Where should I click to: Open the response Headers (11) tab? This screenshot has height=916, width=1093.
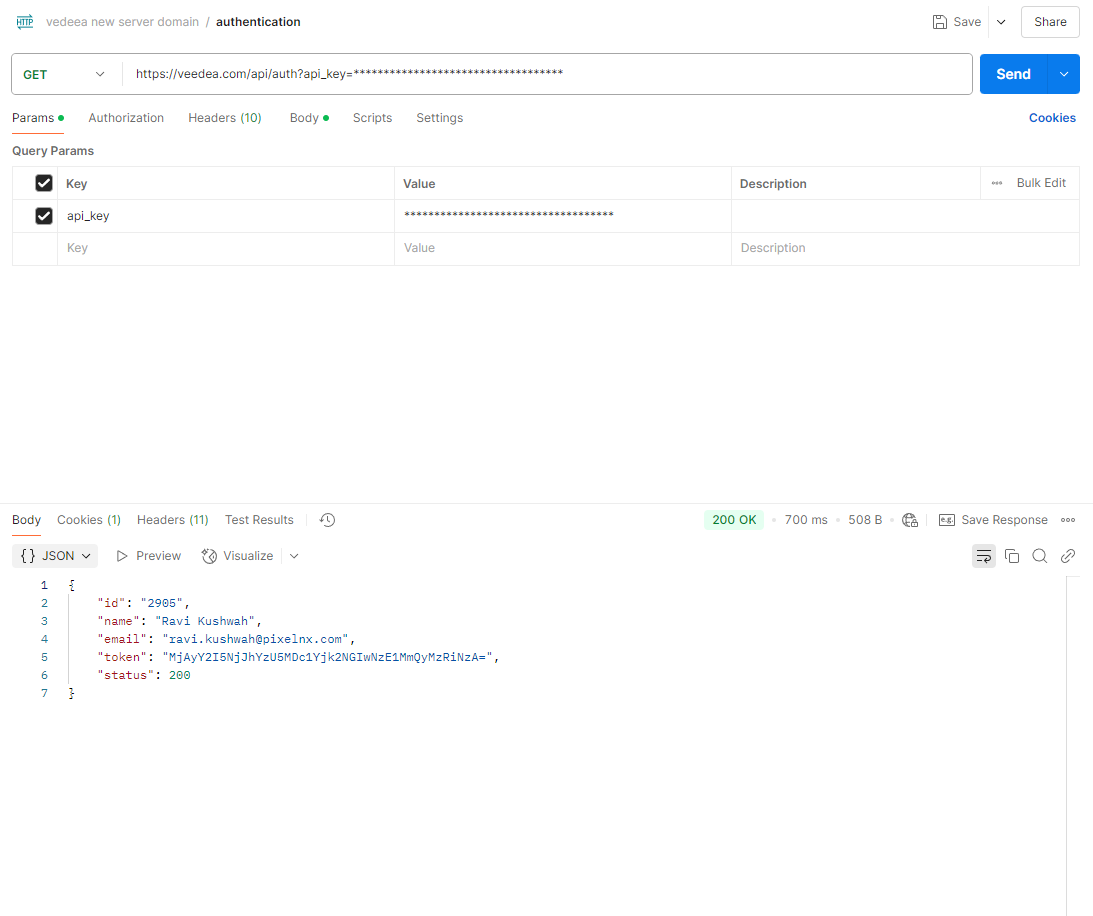pyautogui.click(x=173, y=520)
